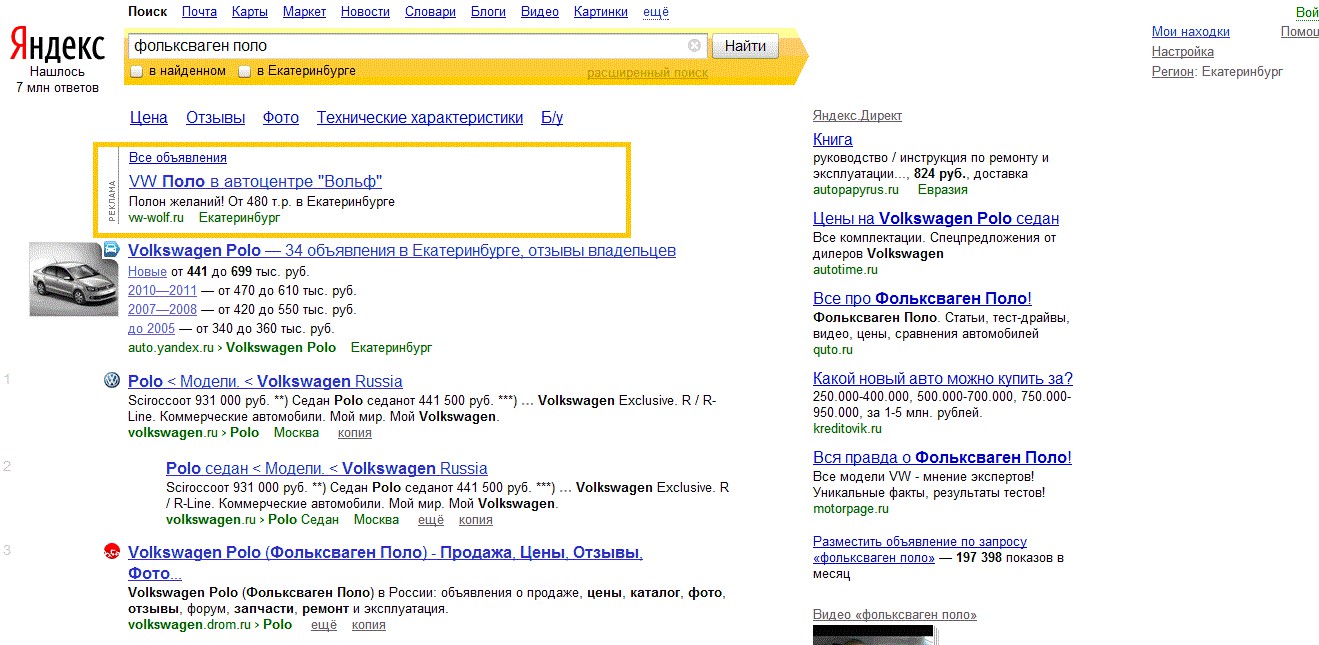Expand 'ещё' under Polo седан result
This screenshot has width=1319, height=645.
(x=430, y=519)
